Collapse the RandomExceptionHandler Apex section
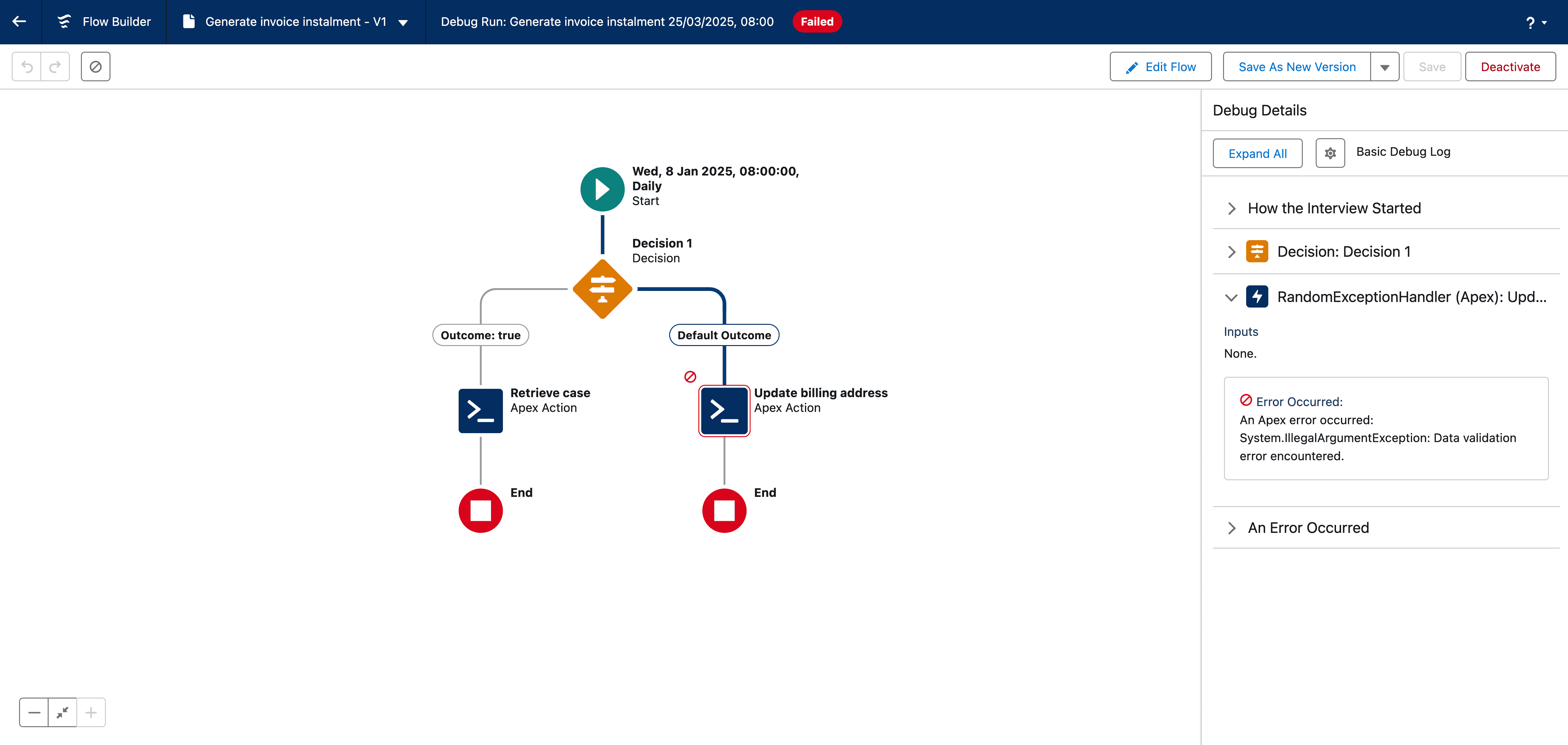 tap(1231, 297)
